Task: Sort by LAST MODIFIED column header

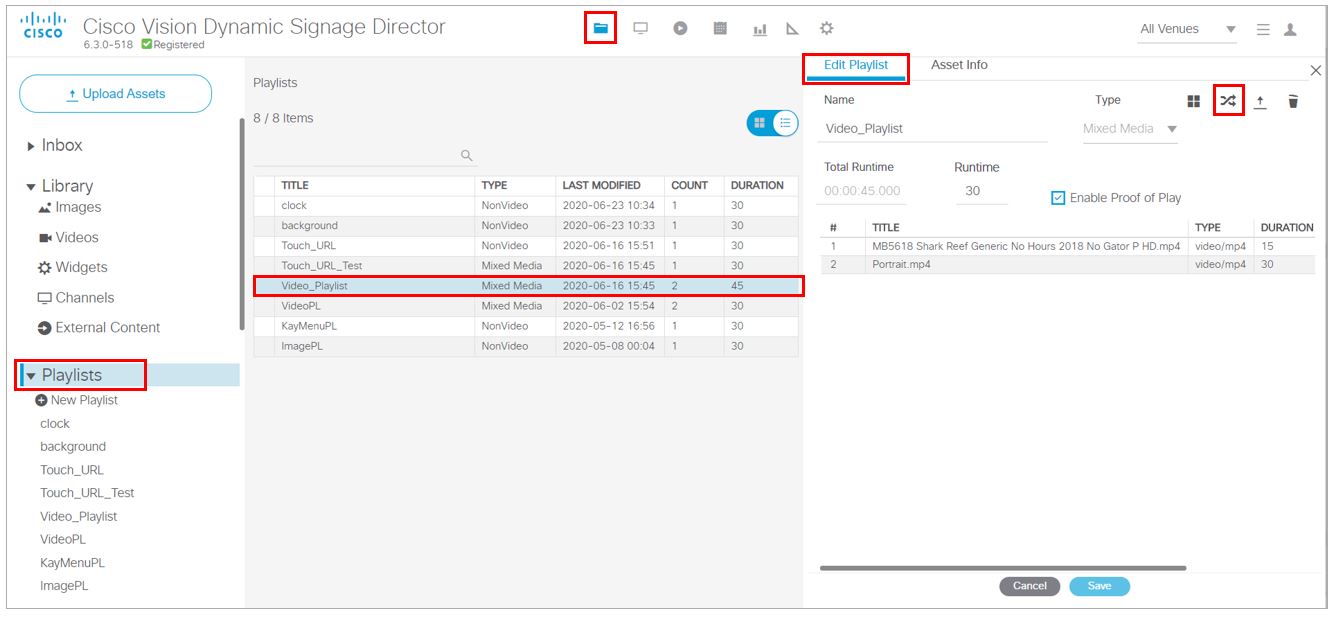Action: coord(610,186)
